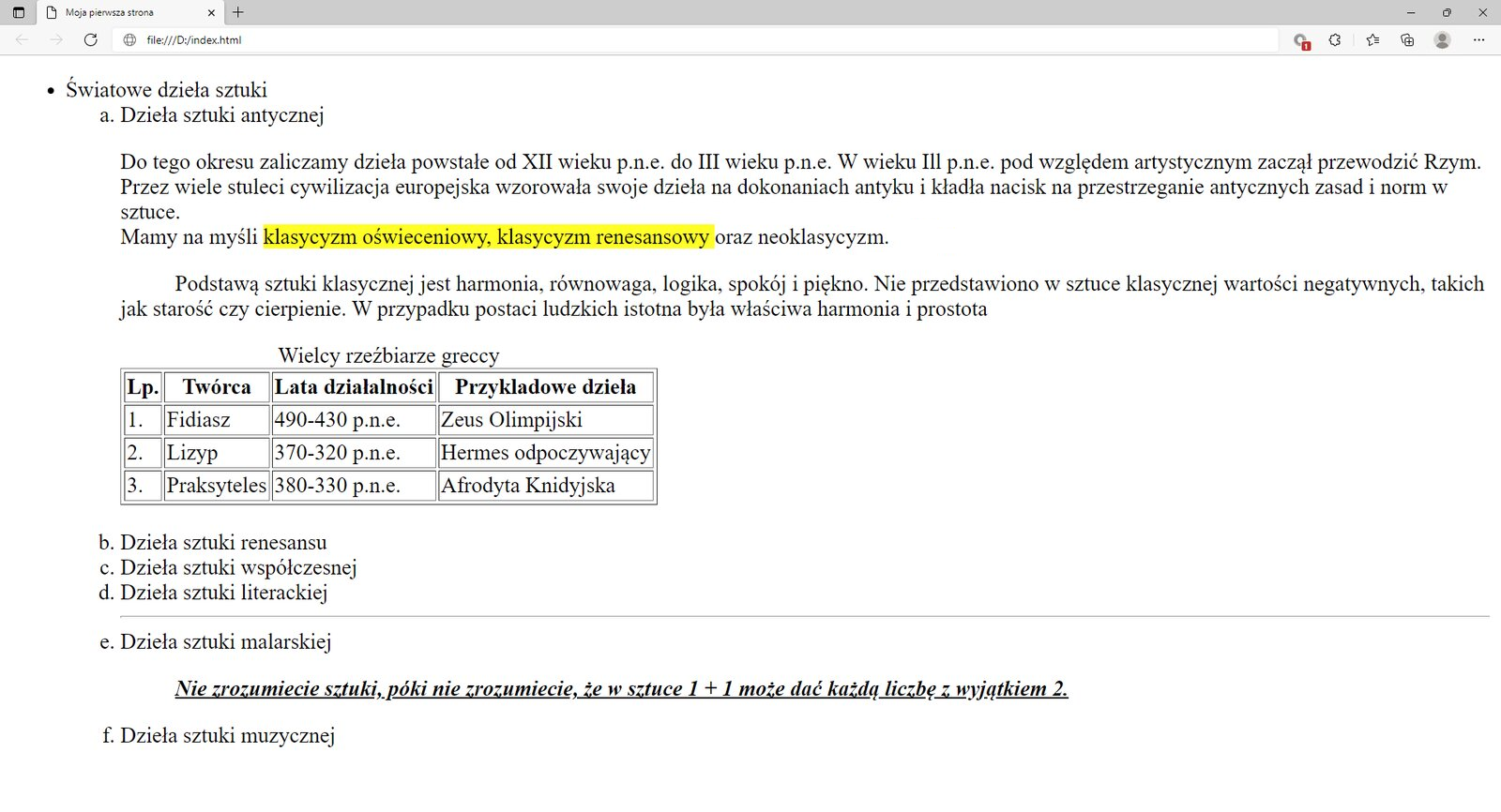
Task: Open the Extensions puzzle icon
Action: click(1335, 40)
